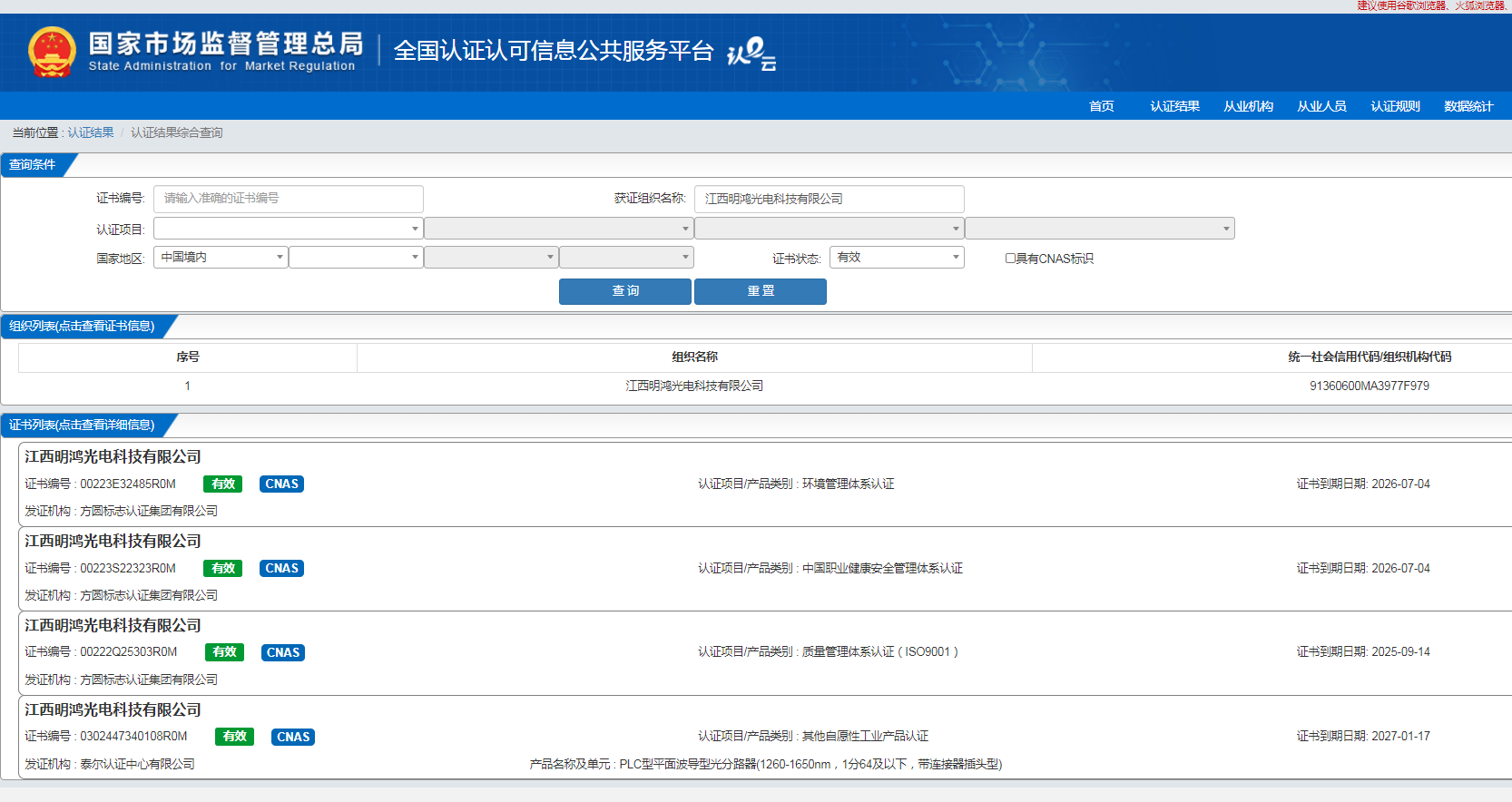Image resolution: width=1512 pixels, height=802 pixels.
Task: Click 中国职业健康安全管理体系认证 category text
Action: 882,569
